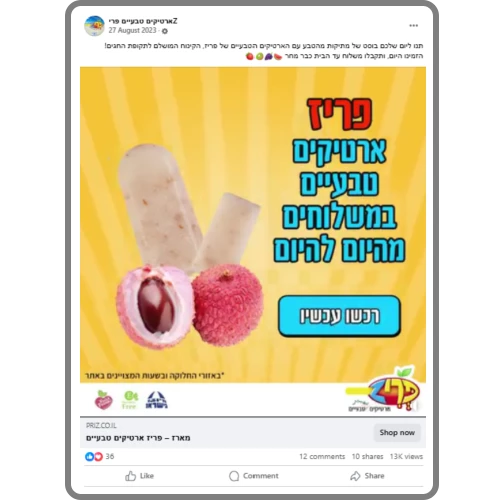Click the 27 August 2023 timestamp
Viewport: 500px width, 500px height.
pos(132,30)
